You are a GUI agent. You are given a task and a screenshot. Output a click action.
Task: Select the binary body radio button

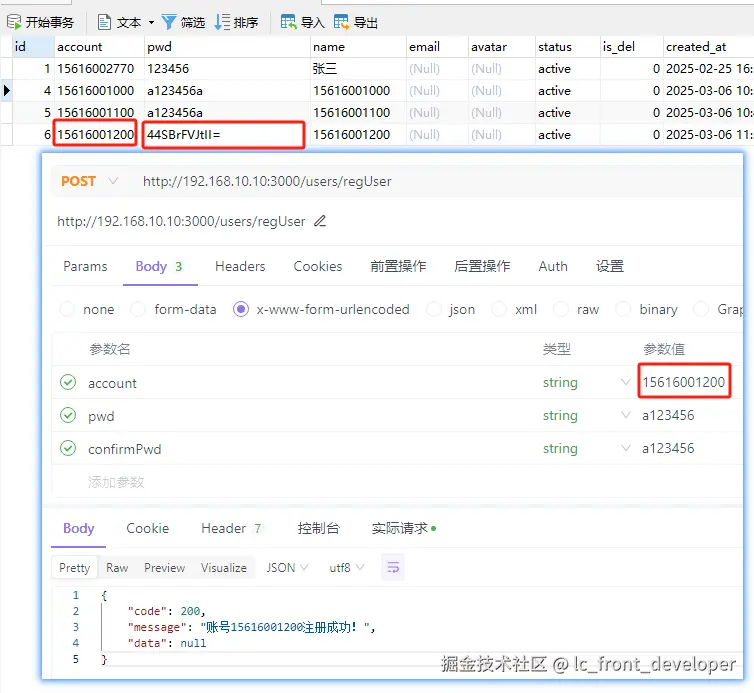(623, 309)
